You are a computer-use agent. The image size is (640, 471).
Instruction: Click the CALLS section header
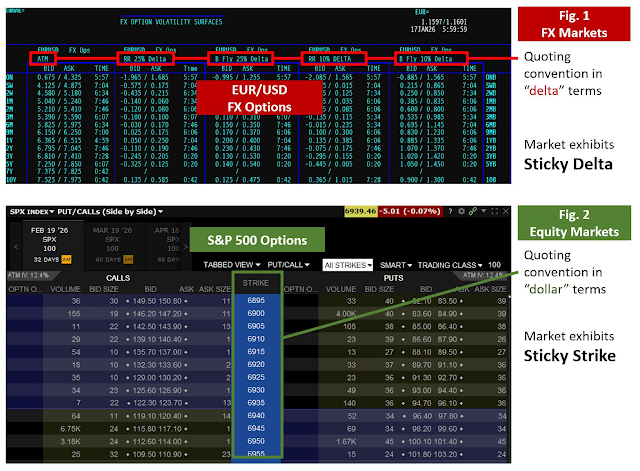tap(118, 278)
